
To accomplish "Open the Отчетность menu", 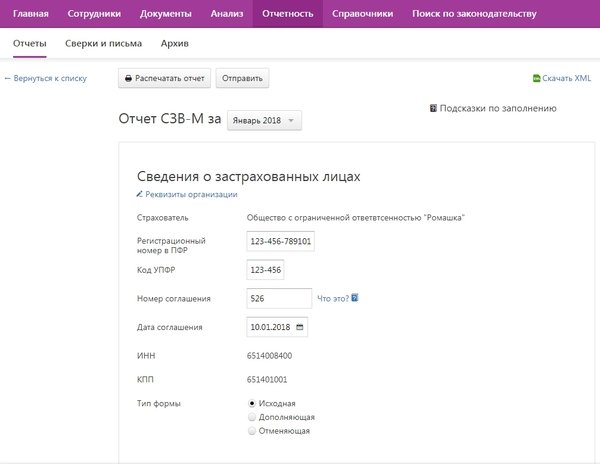I will click(x=287, y=14).
